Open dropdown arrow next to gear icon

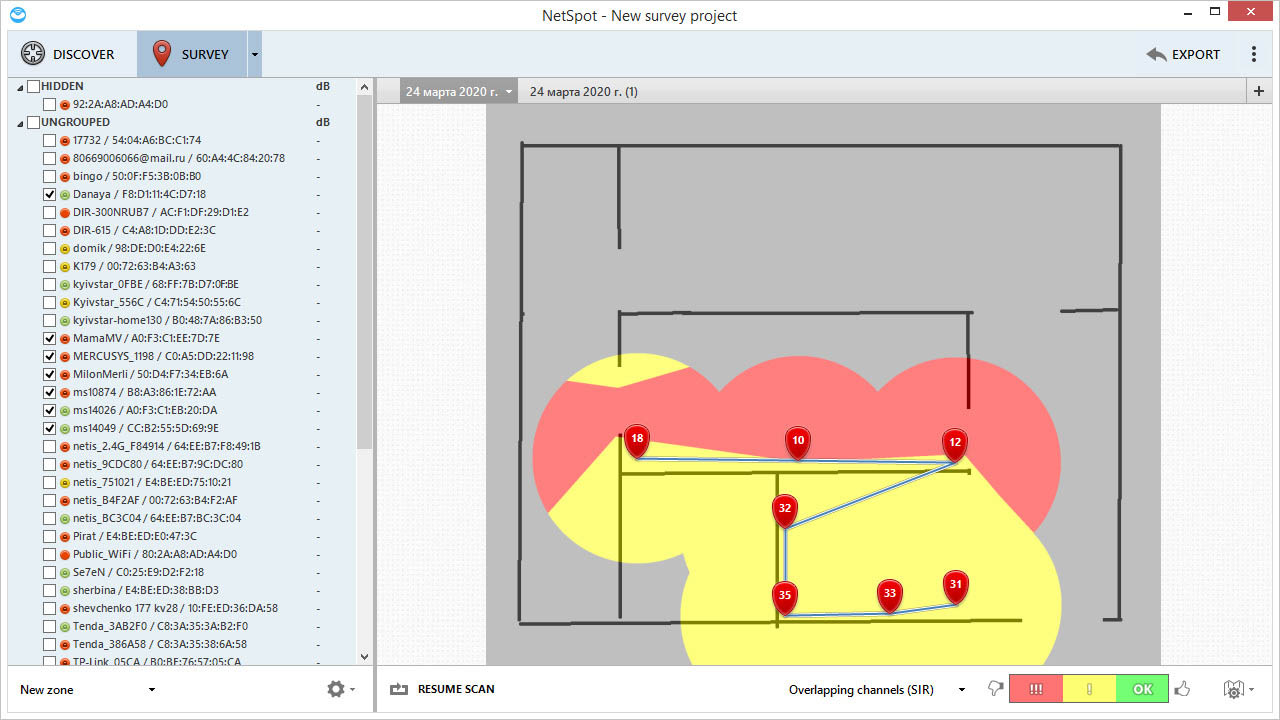click(x=352, y=690)
